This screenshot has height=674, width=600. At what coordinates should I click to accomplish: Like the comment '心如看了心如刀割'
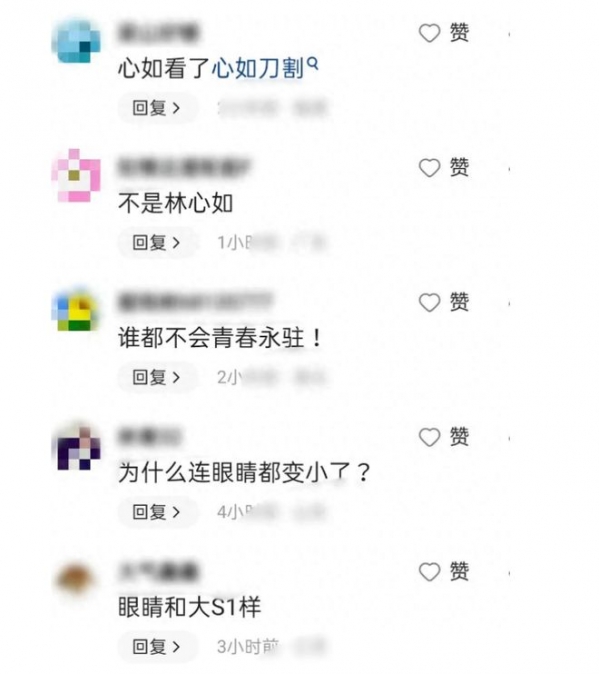point(429,33)
